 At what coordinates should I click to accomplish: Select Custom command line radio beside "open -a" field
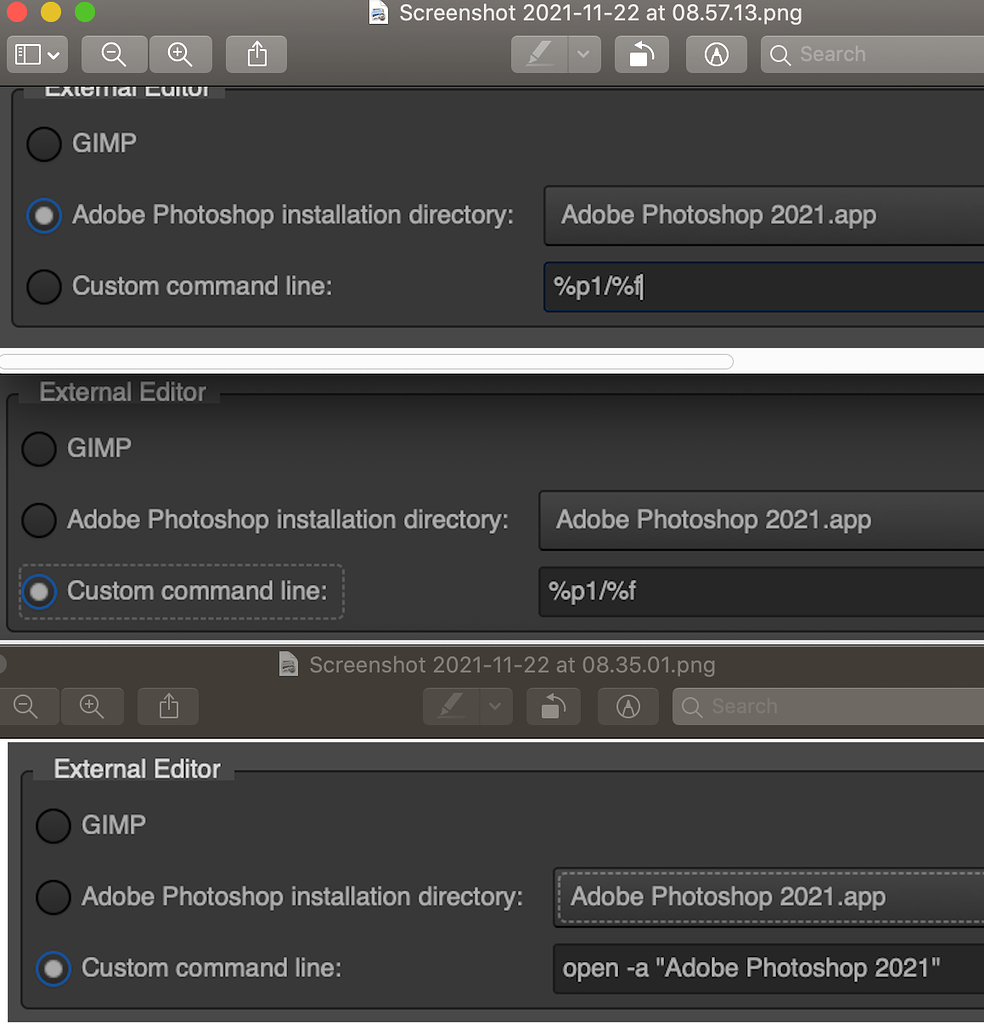(x=53, y=968)
